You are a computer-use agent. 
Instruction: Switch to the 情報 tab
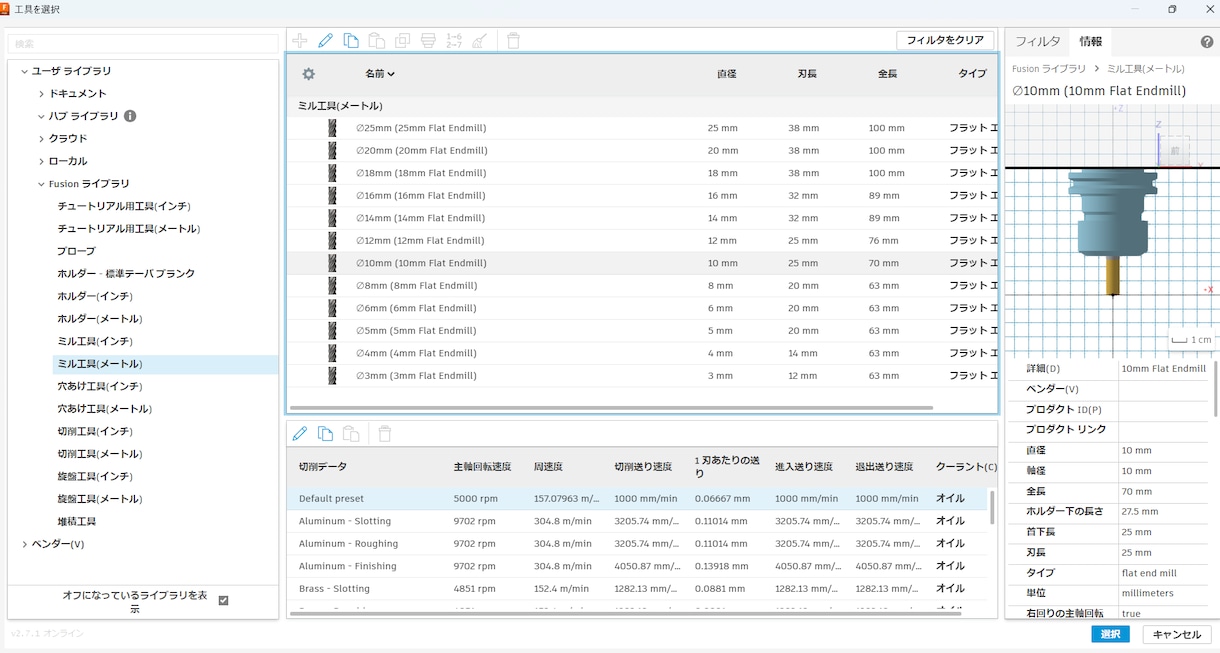pyautogui.click(x=1090, y=42)
